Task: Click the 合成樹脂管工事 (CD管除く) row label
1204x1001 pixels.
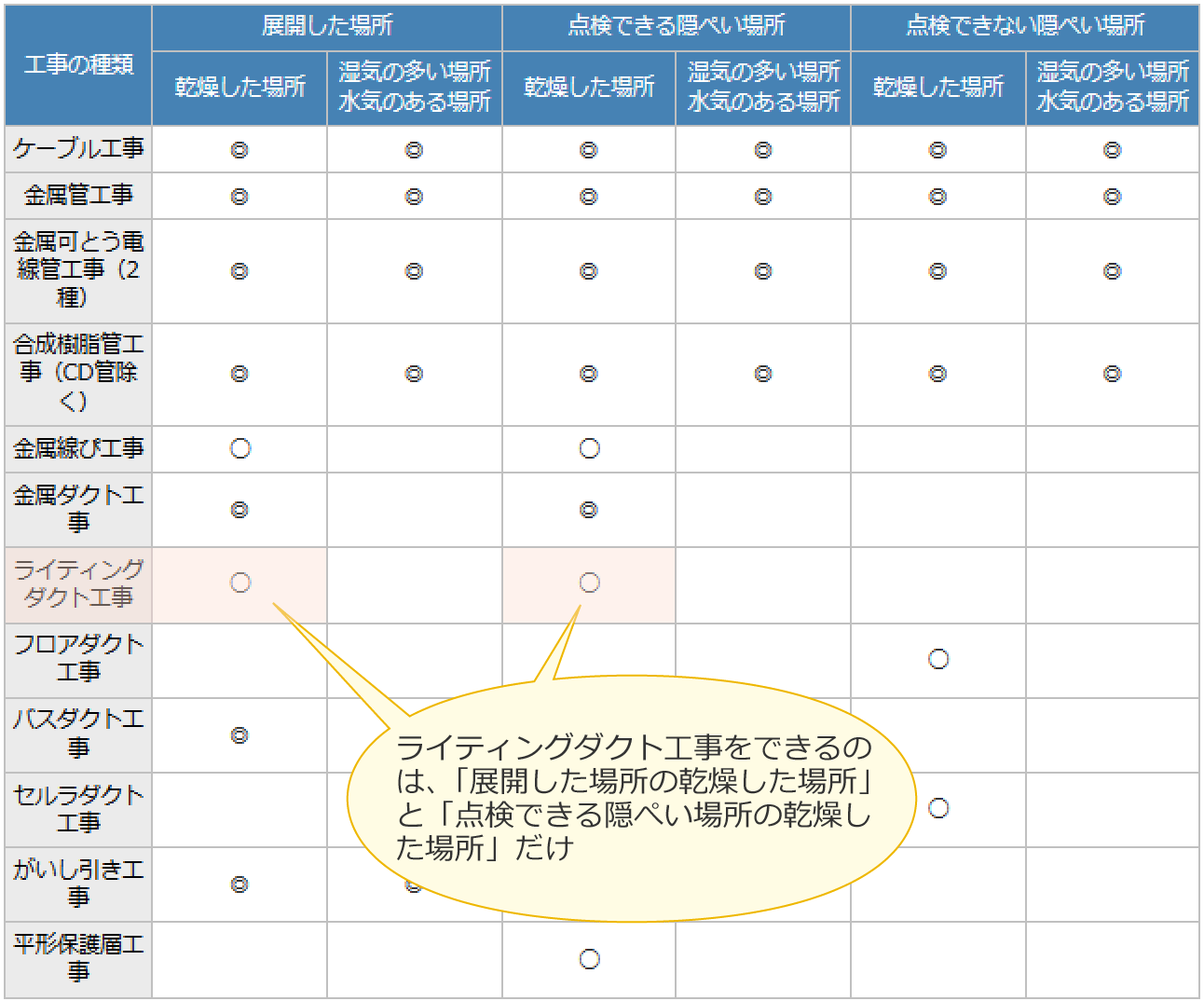Action: (78, 374)
